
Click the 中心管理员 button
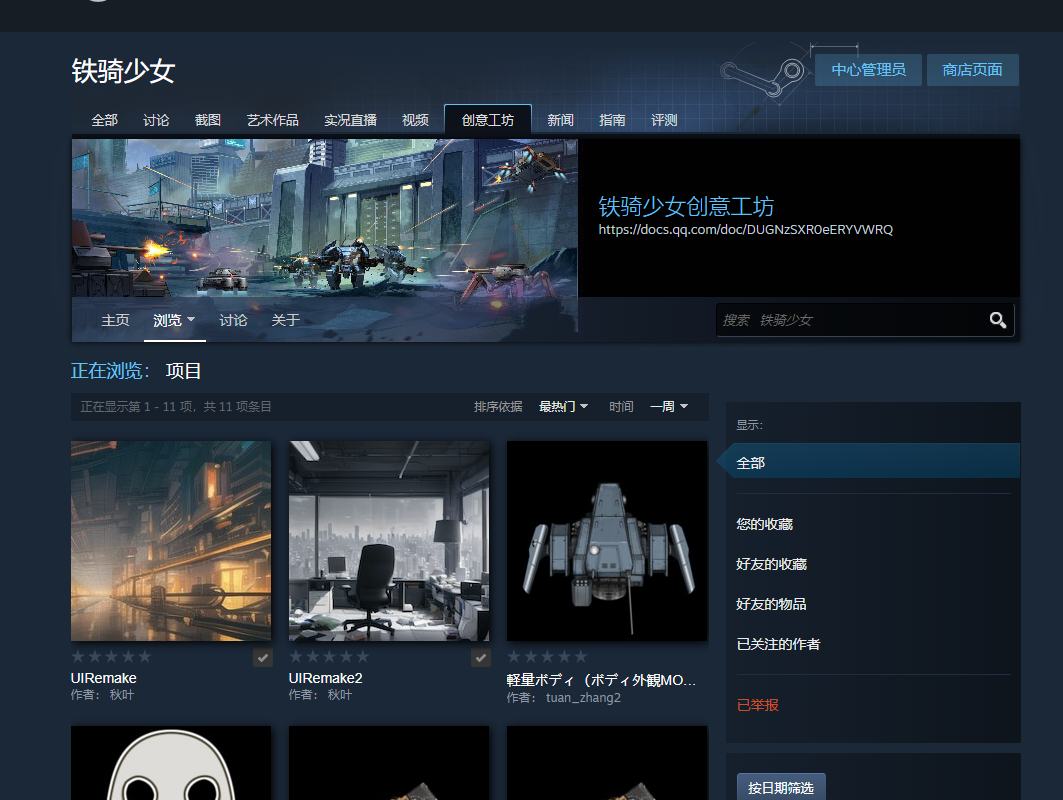868,70
